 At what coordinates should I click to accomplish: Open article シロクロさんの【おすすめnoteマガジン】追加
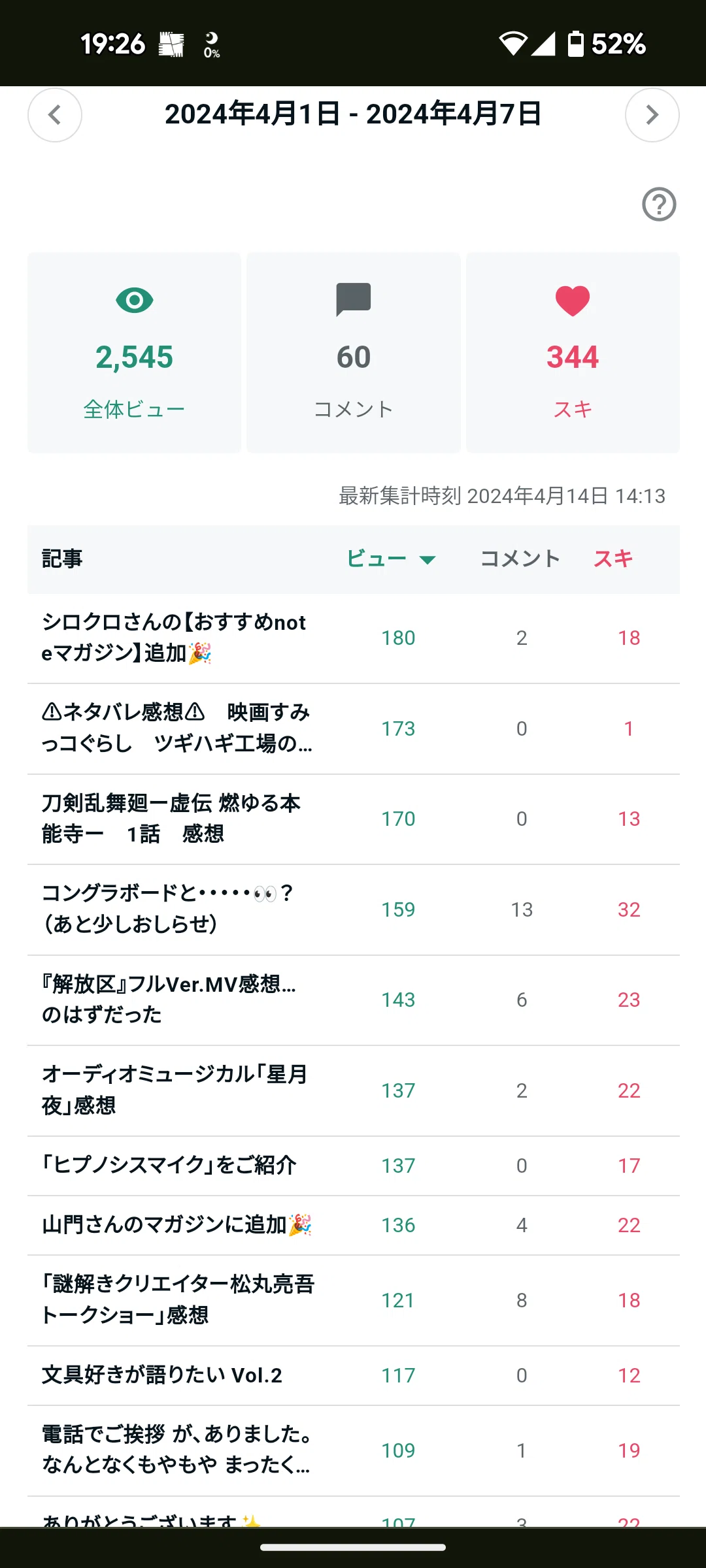pyautogui.click(x=354, y=638)
